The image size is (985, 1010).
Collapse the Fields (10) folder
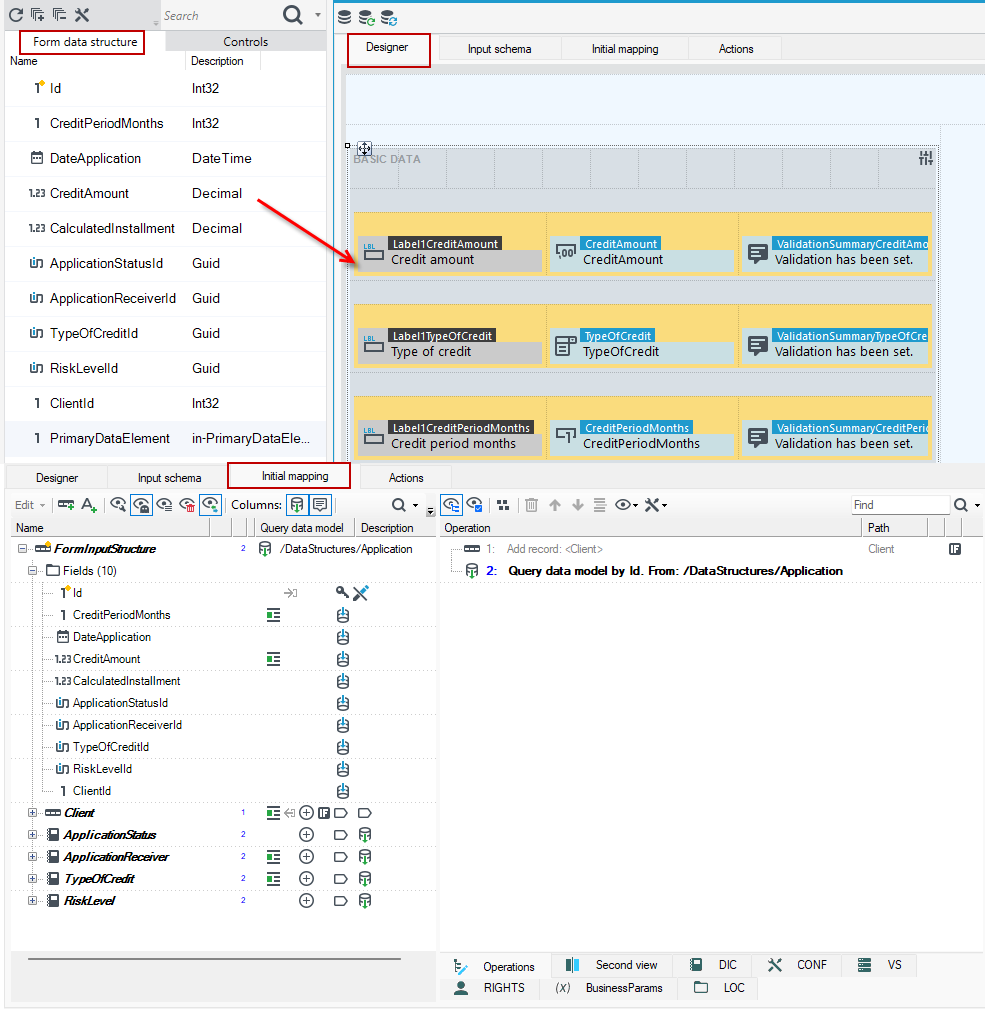(x=32, y=571)
